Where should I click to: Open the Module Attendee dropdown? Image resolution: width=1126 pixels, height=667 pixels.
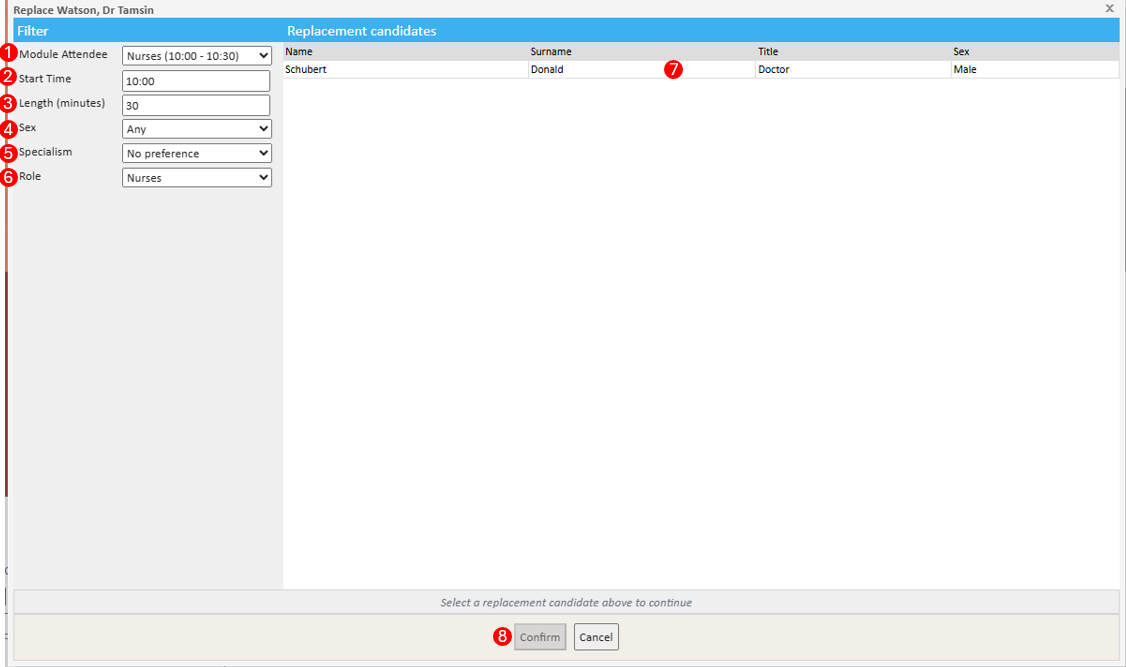[196, 56]
